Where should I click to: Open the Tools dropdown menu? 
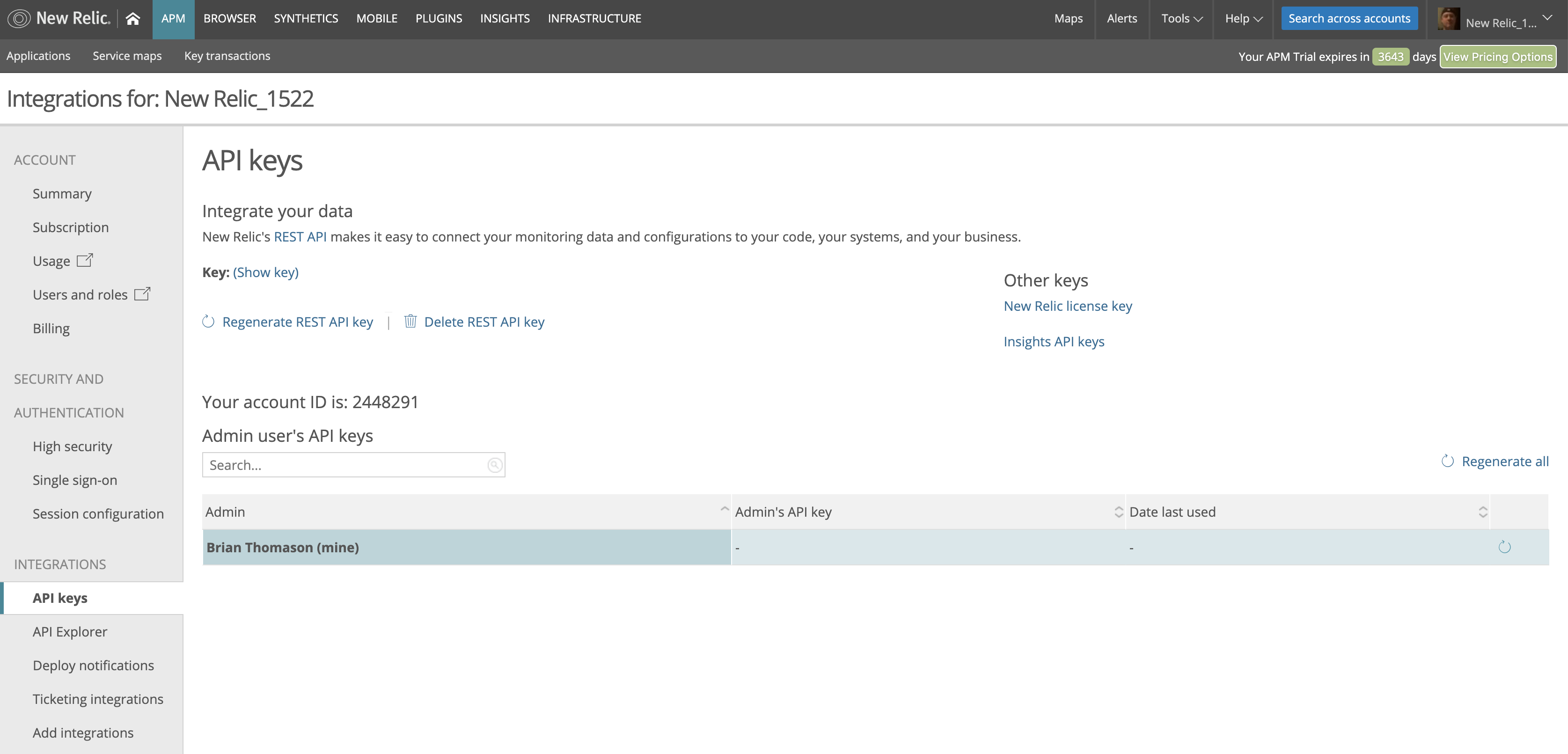point(1181,19)
